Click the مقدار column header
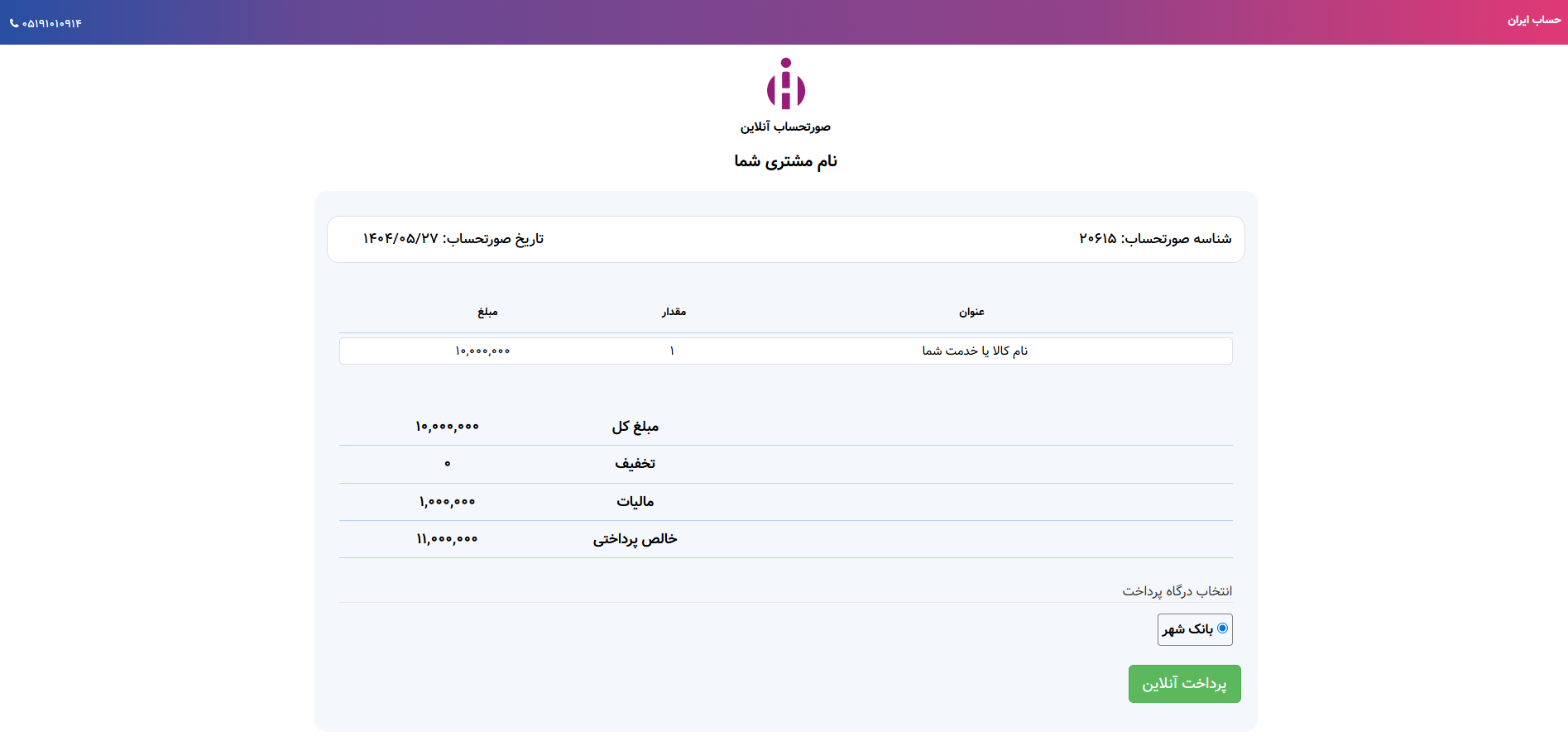 pyautogui.click(x=673, y=312)
